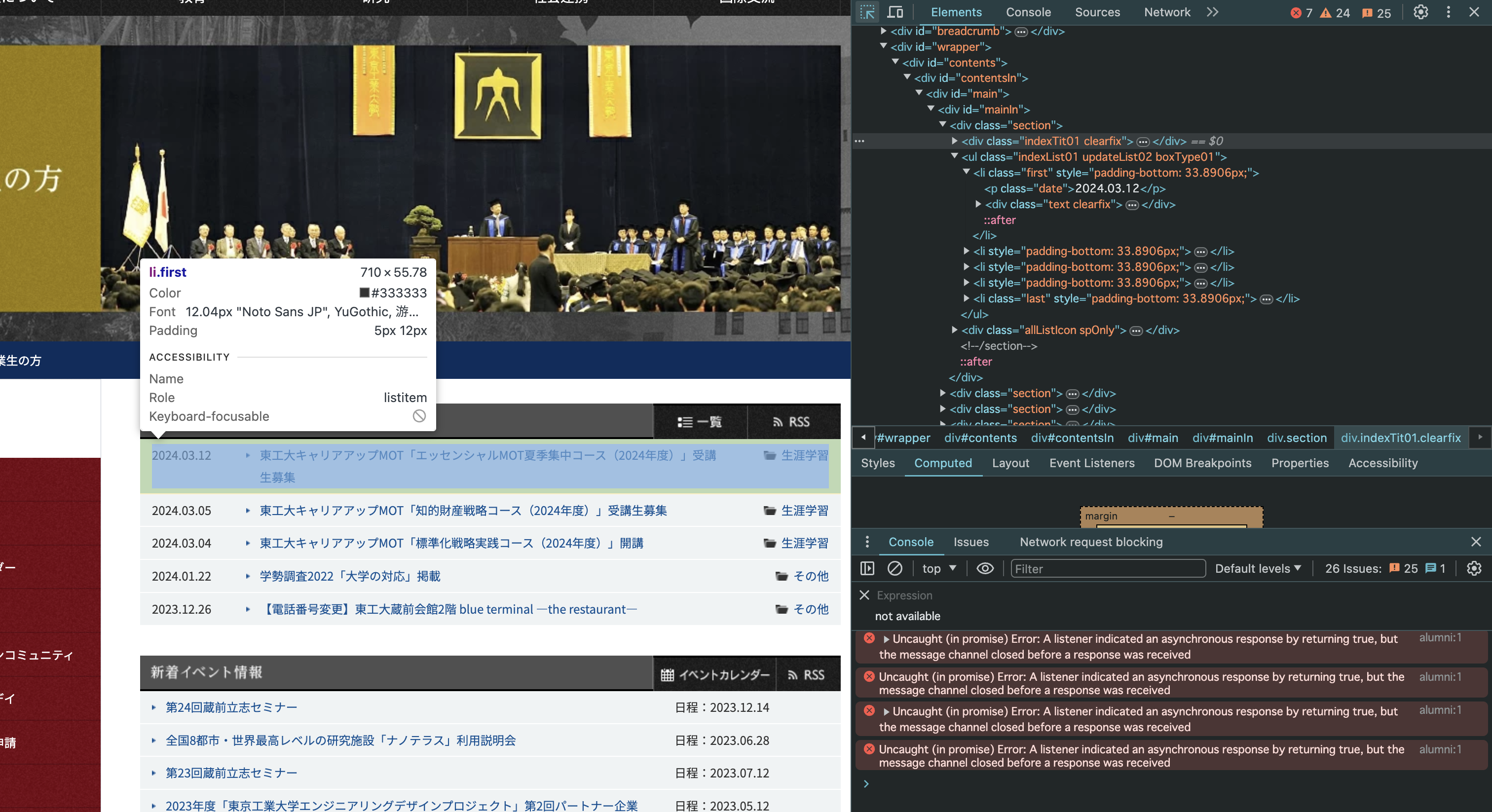Activate the inspect element picker icon
1492x812 pixels.
pos(867,12)
